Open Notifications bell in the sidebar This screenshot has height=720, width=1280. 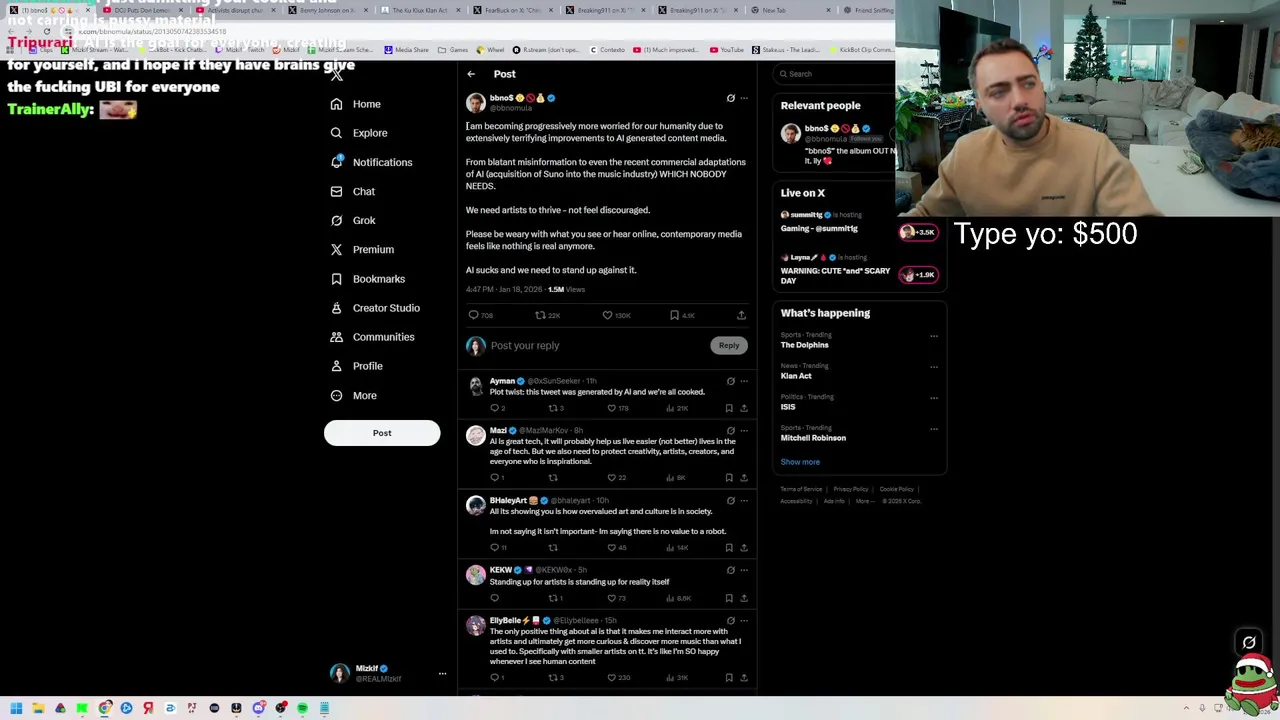tap(371, 162)
